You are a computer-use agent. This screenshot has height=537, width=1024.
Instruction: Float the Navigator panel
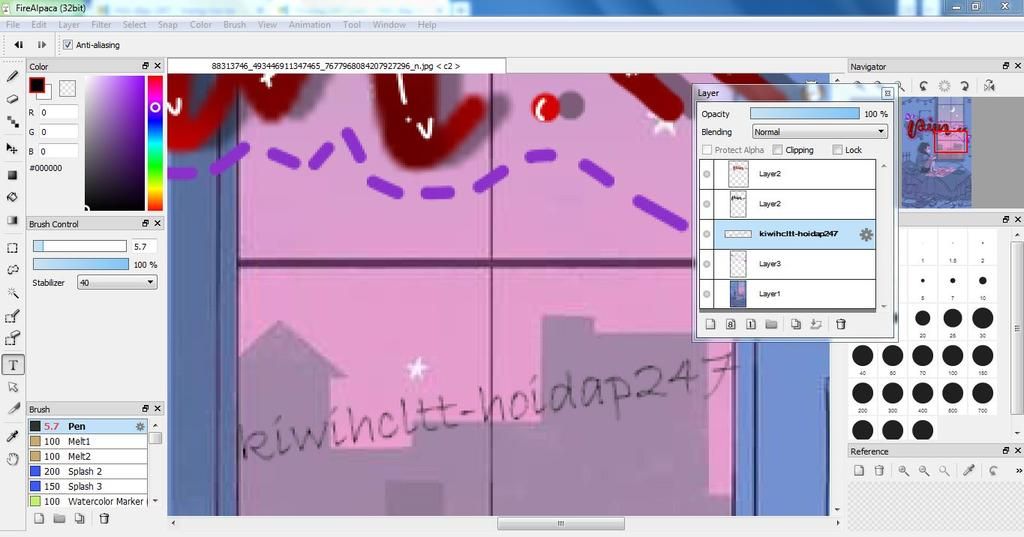coord(1006,66)
